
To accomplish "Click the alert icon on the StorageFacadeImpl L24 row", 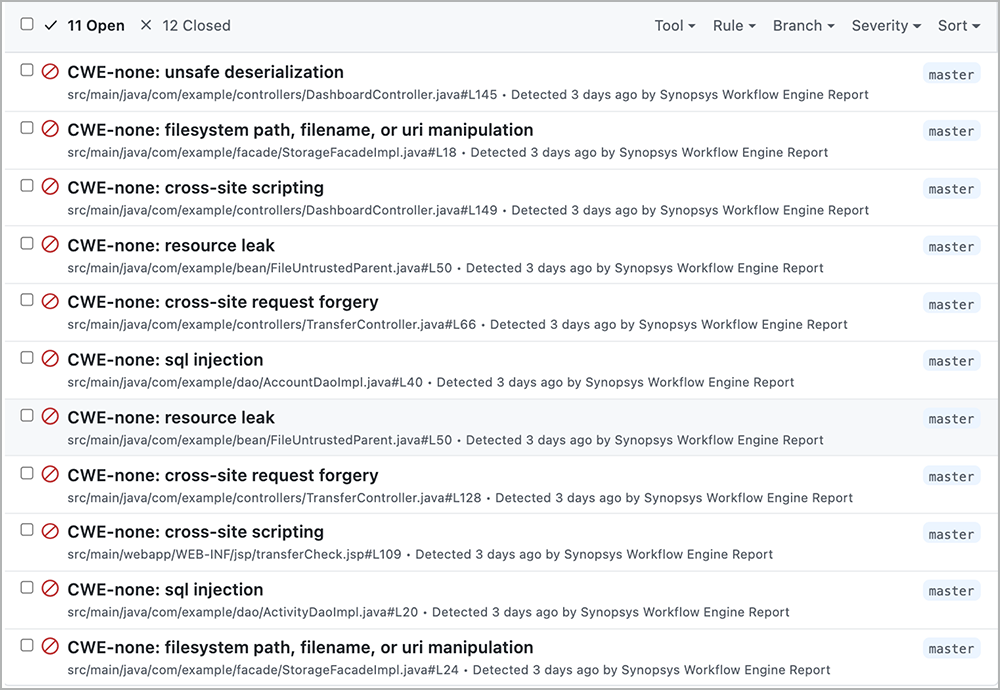I will [x=50, y=647].
